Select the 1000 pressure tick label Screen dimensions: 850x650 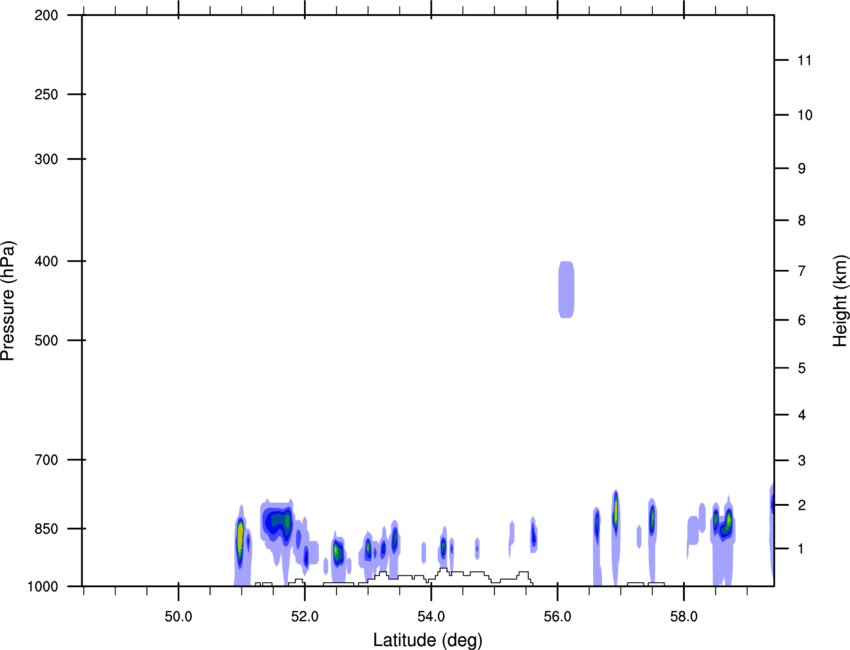point(43,587)
